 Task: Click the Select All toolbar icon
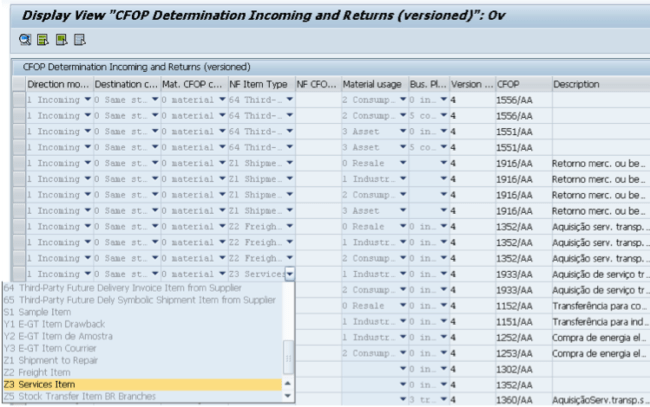click(x=43, y=40)
